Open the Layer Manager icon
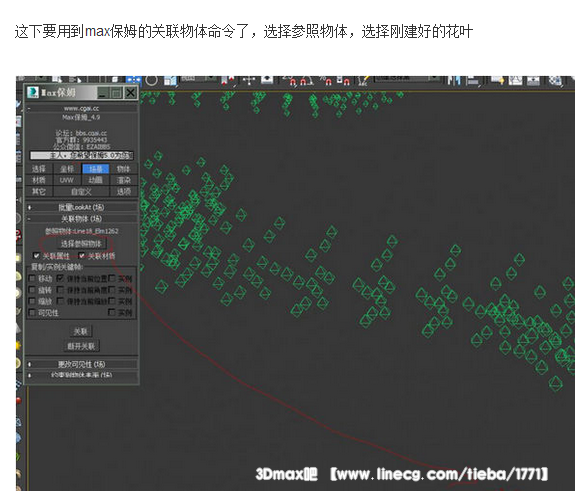The width and height of the screenshot is (577, 491). [x=498, y=81]
